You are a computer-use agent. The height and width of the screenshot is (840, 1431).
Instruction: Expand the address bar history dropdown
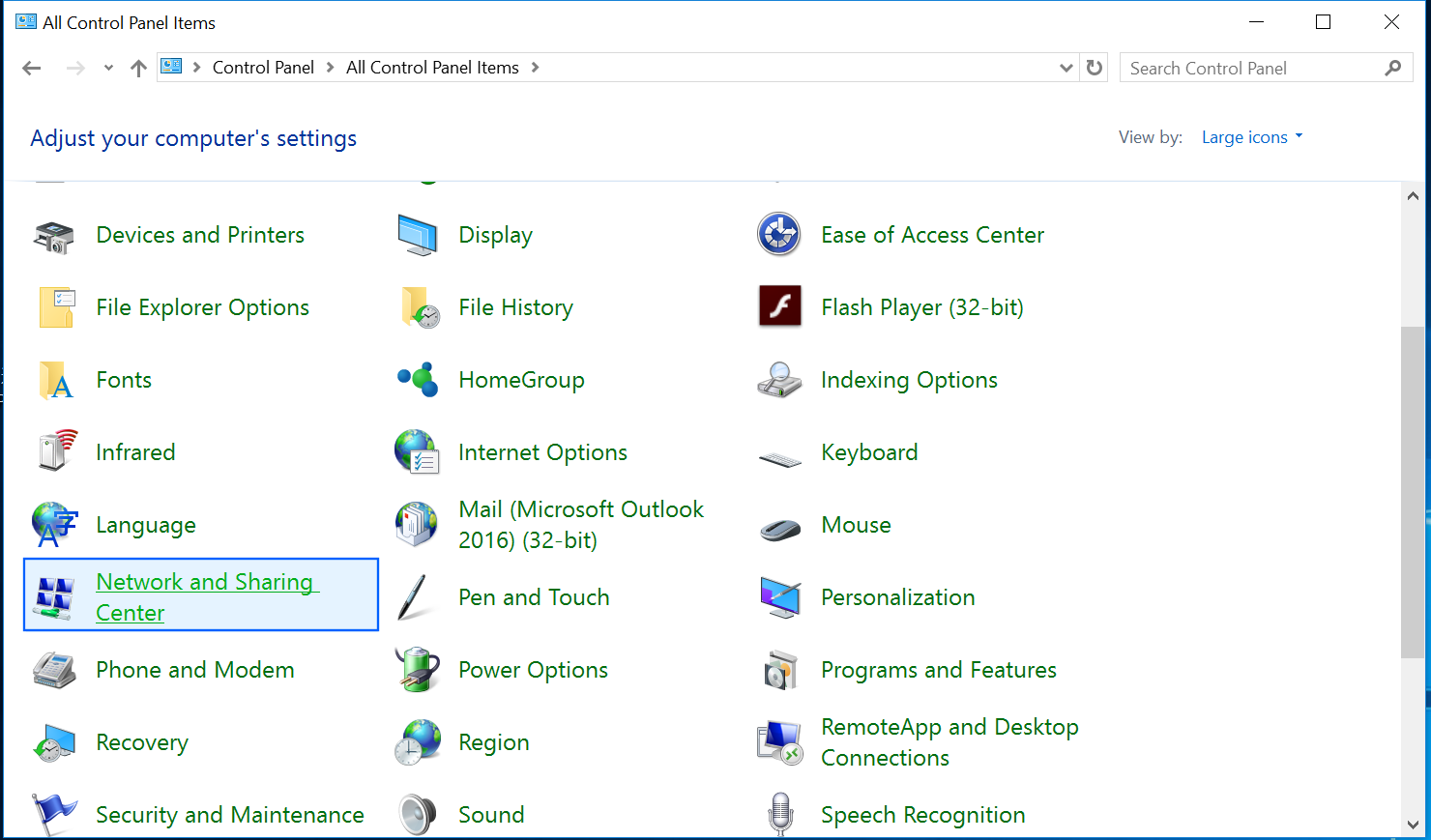[x=1066, y=68]
